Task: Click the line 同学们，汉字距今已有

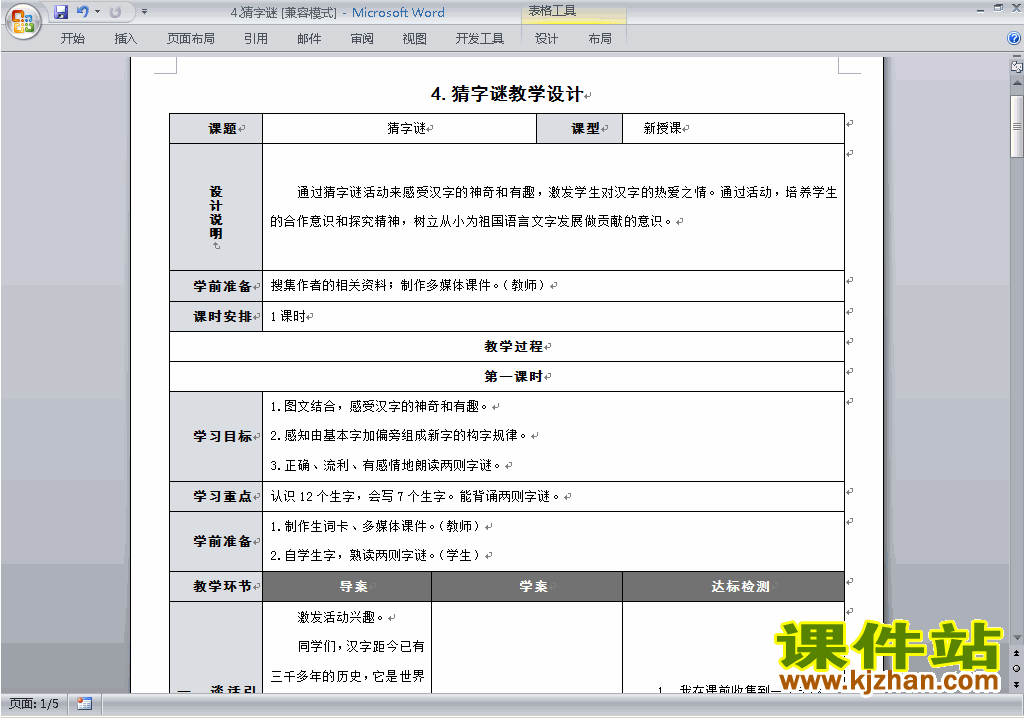Action: click(360, 646)
